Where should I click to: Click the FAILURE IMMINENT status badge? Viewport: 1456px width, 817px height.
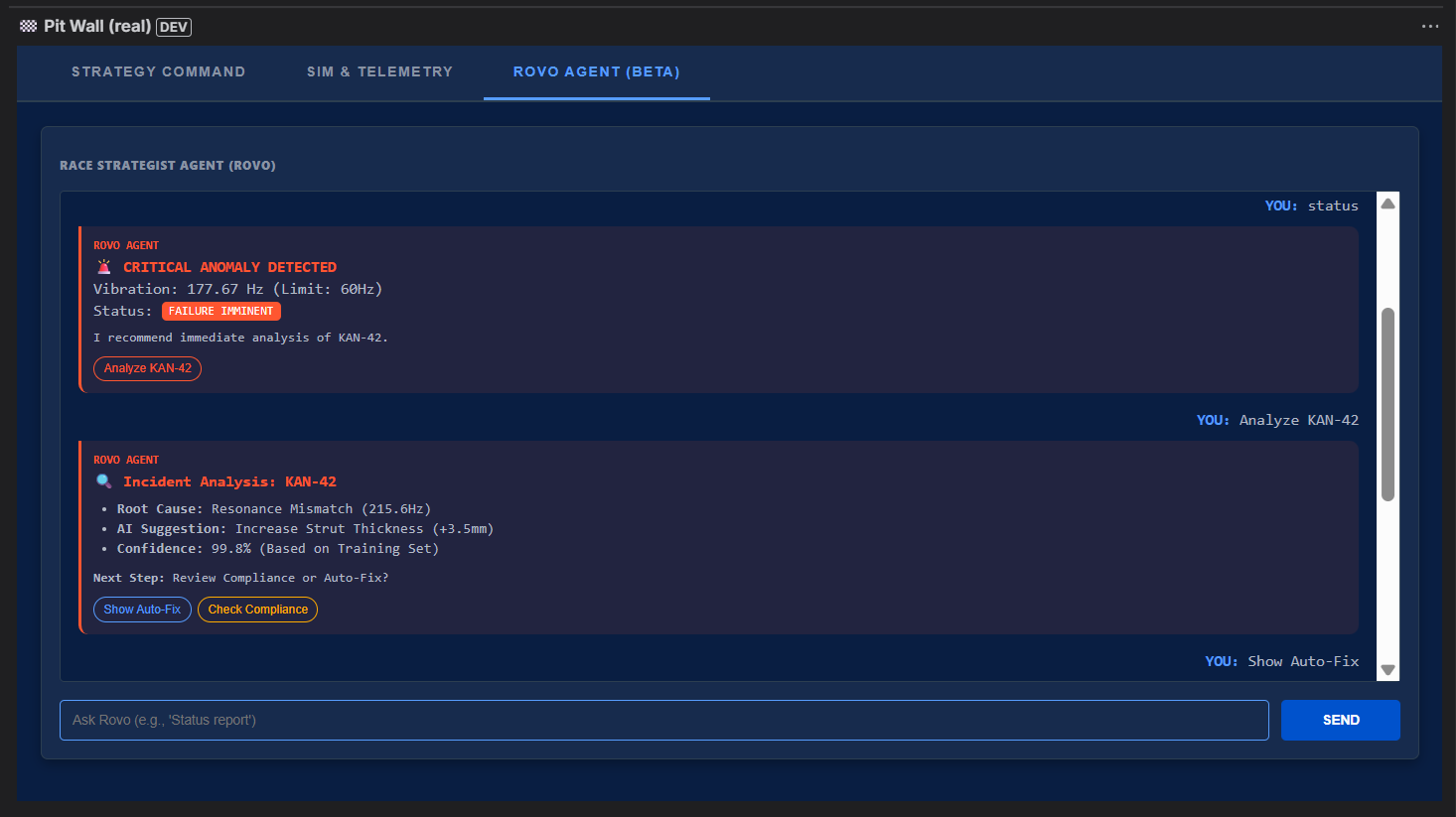[221, 311]
